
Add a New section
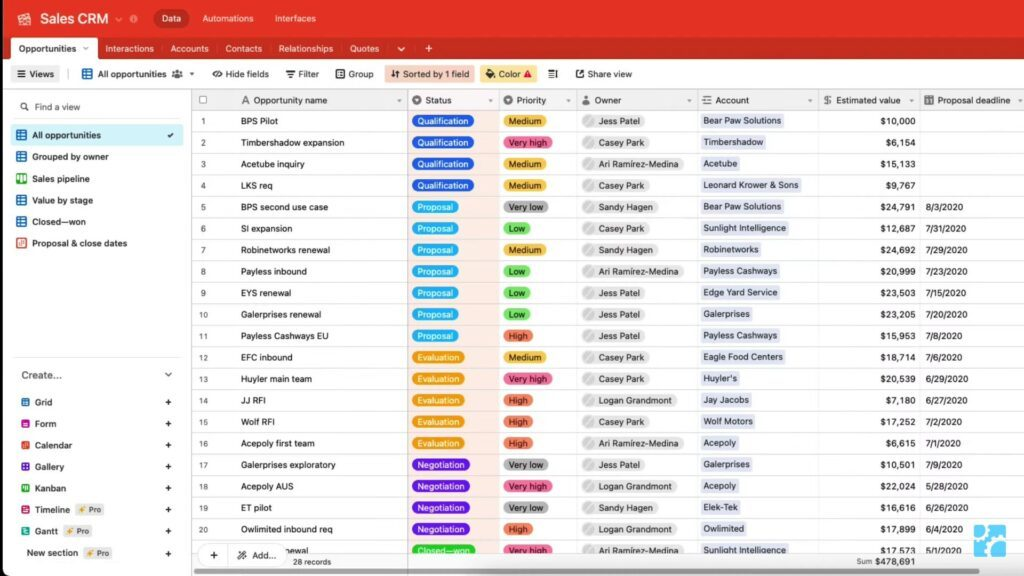[168, 553]
